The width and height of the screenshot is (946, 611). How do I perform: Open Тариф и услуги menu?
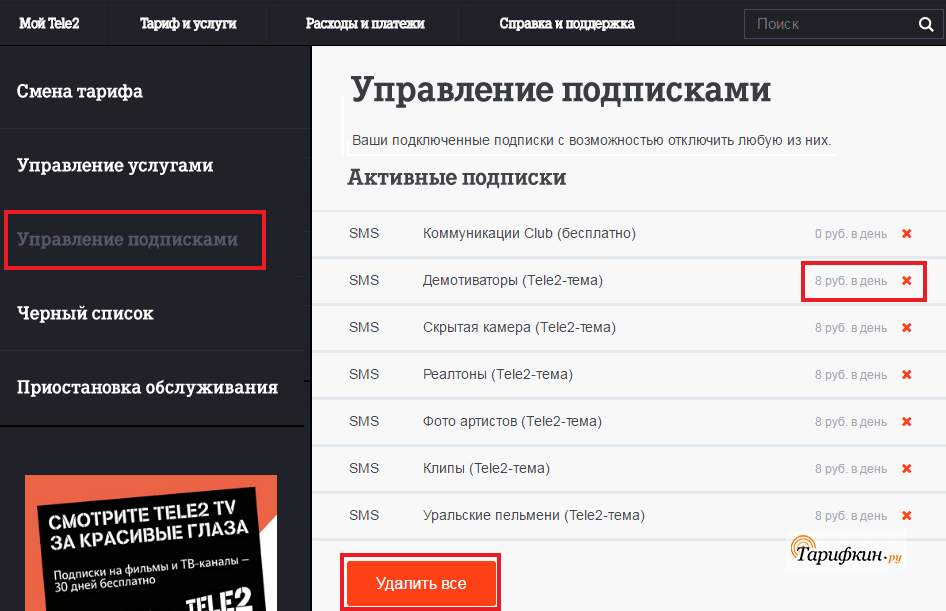188,24
